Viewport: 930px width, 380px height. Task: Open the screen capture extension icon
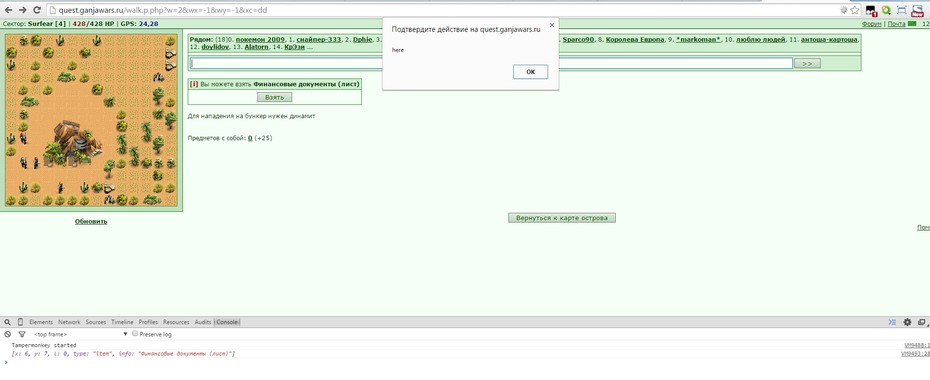[902, 10]
